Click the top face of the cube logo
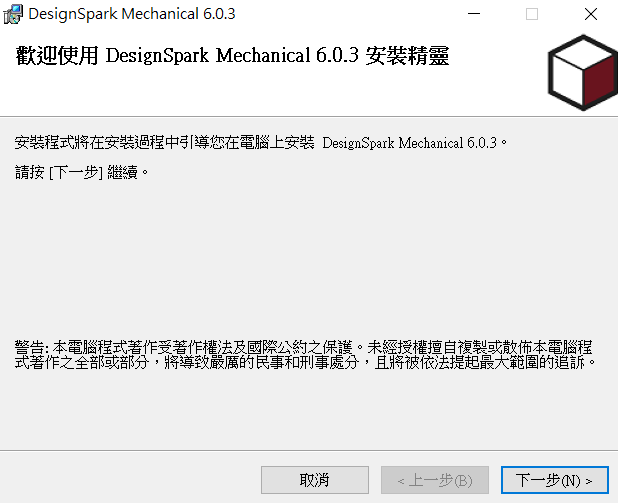Viewport: 618px width, 503px height. tap(584, 52)
